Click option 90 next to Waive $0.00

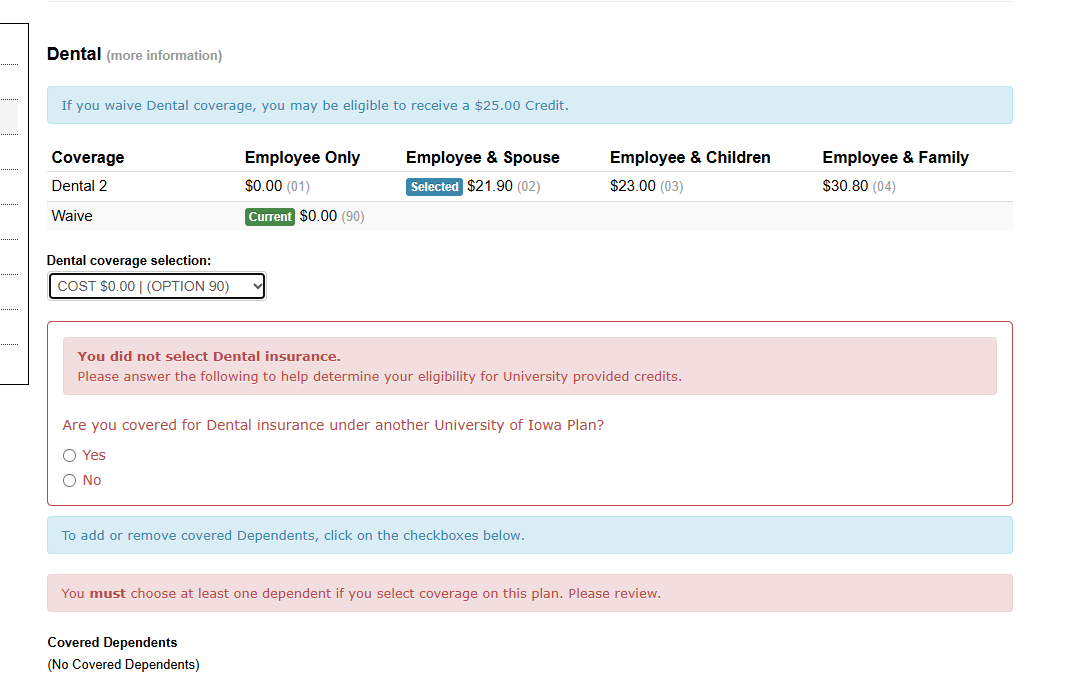355,216
